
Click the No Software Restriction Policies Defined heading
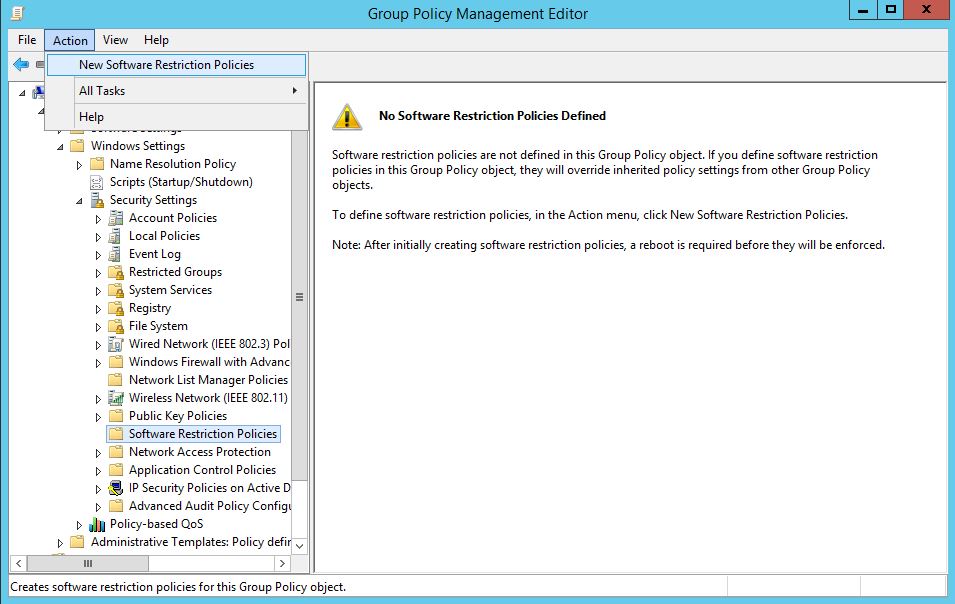click(x=492, y=116)
